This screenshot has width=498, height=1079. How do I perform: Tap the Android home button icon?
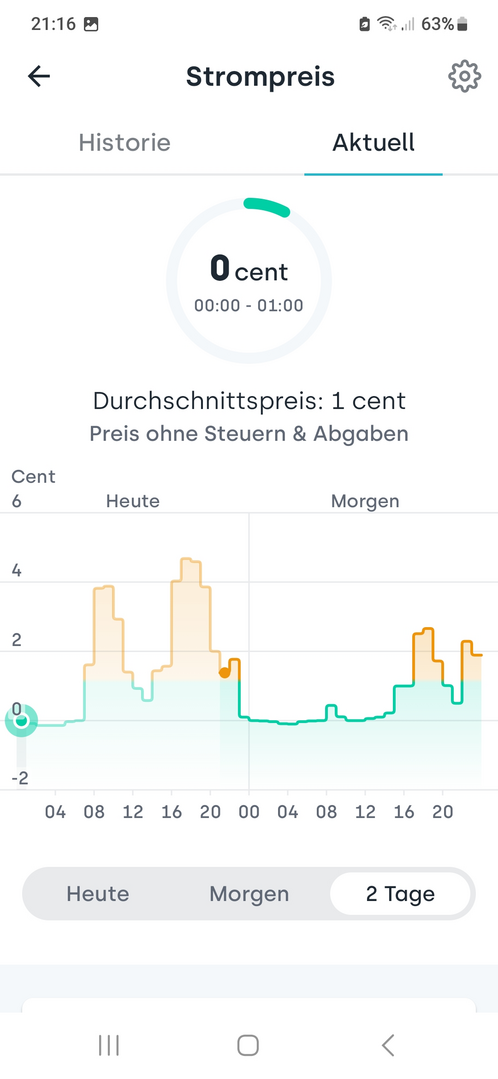[248, 1045]
